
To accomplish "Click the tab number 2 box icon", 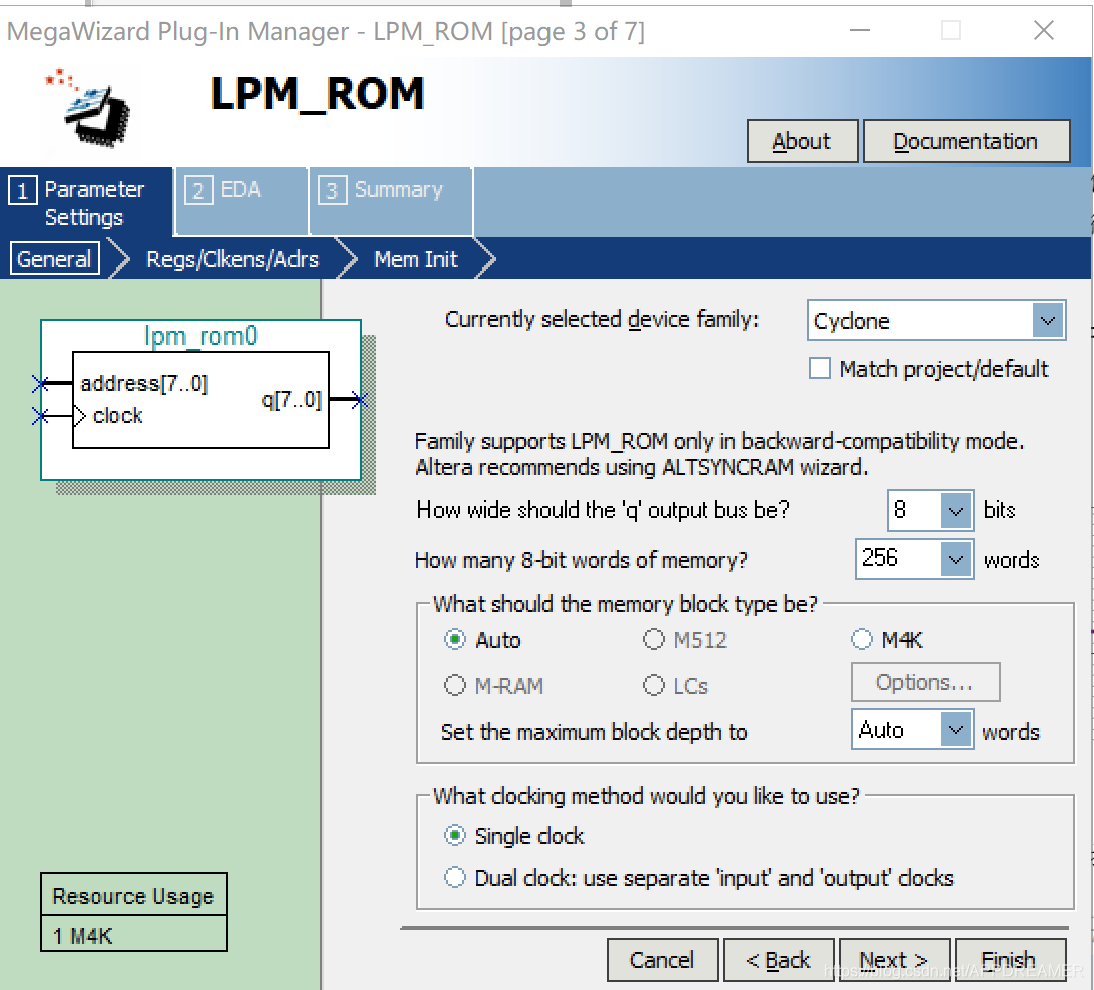I will (x=198, y=190).
